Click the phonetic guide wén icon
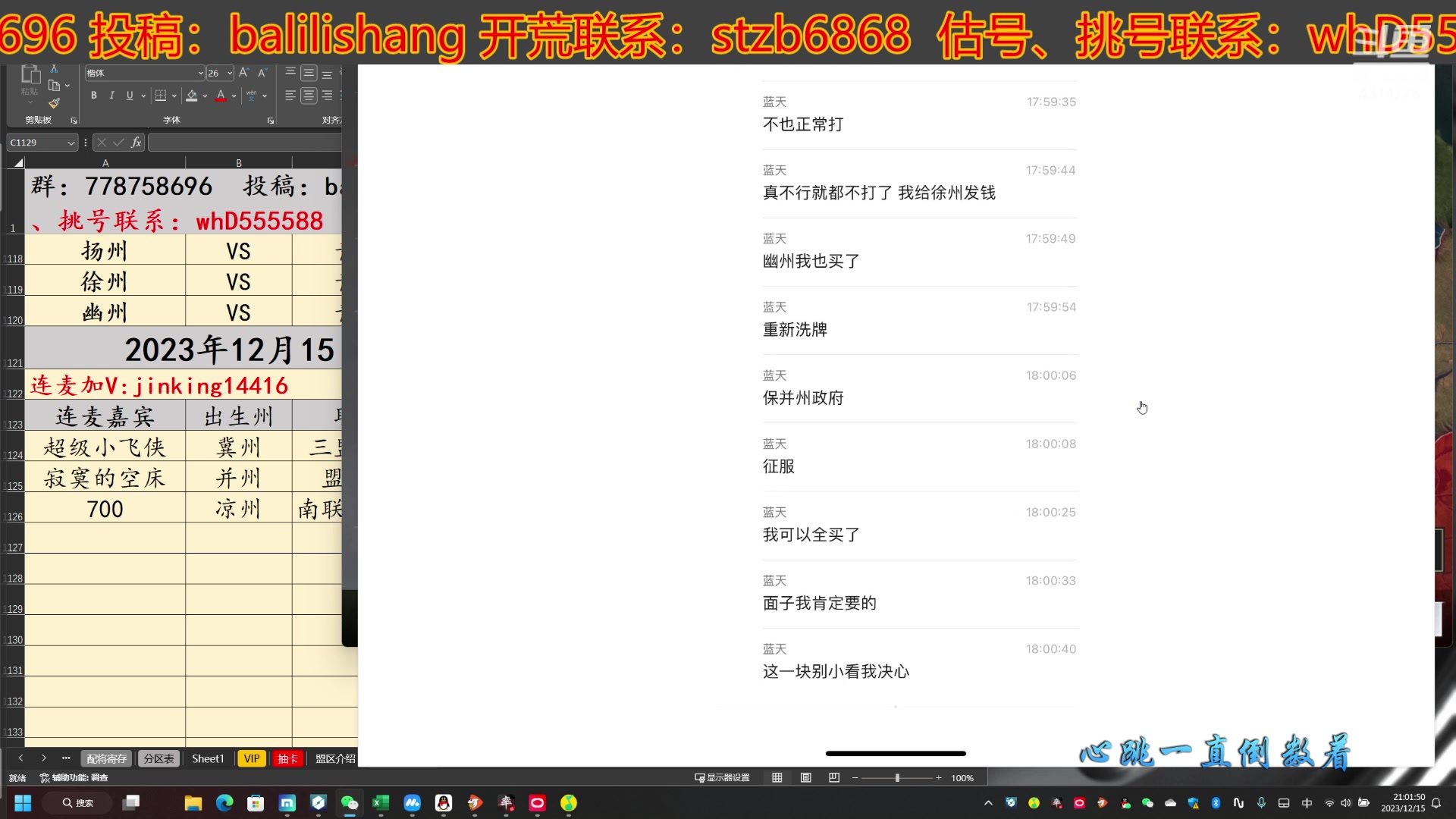 pyautogui.click(x=252, y=96)
